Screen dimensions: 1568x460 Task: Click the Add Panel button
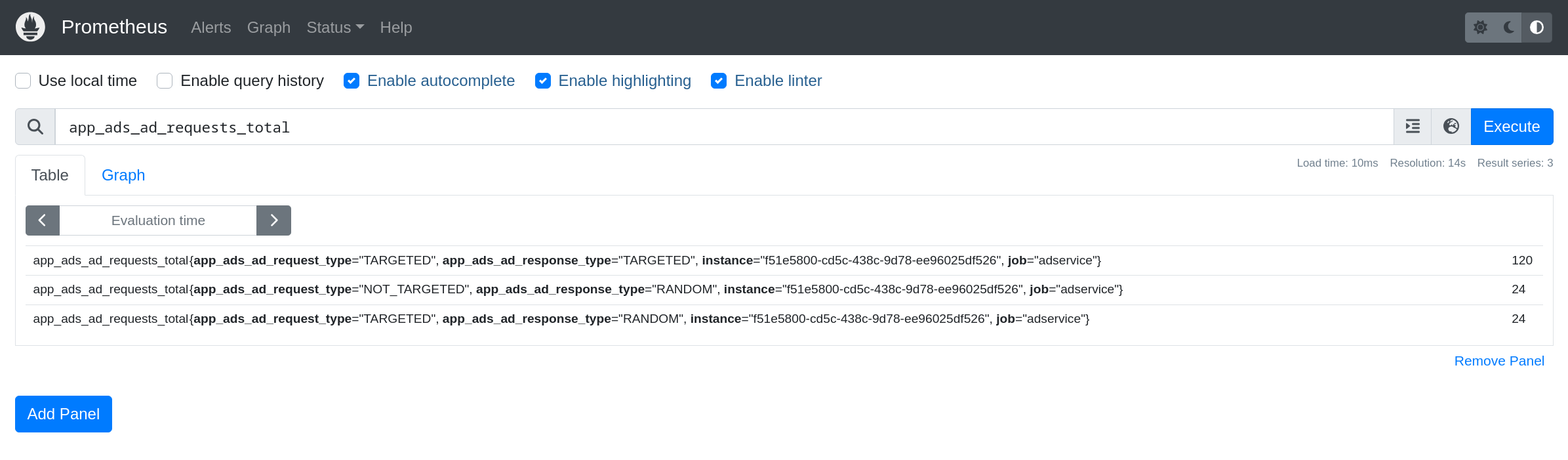(x=64, y=414)
